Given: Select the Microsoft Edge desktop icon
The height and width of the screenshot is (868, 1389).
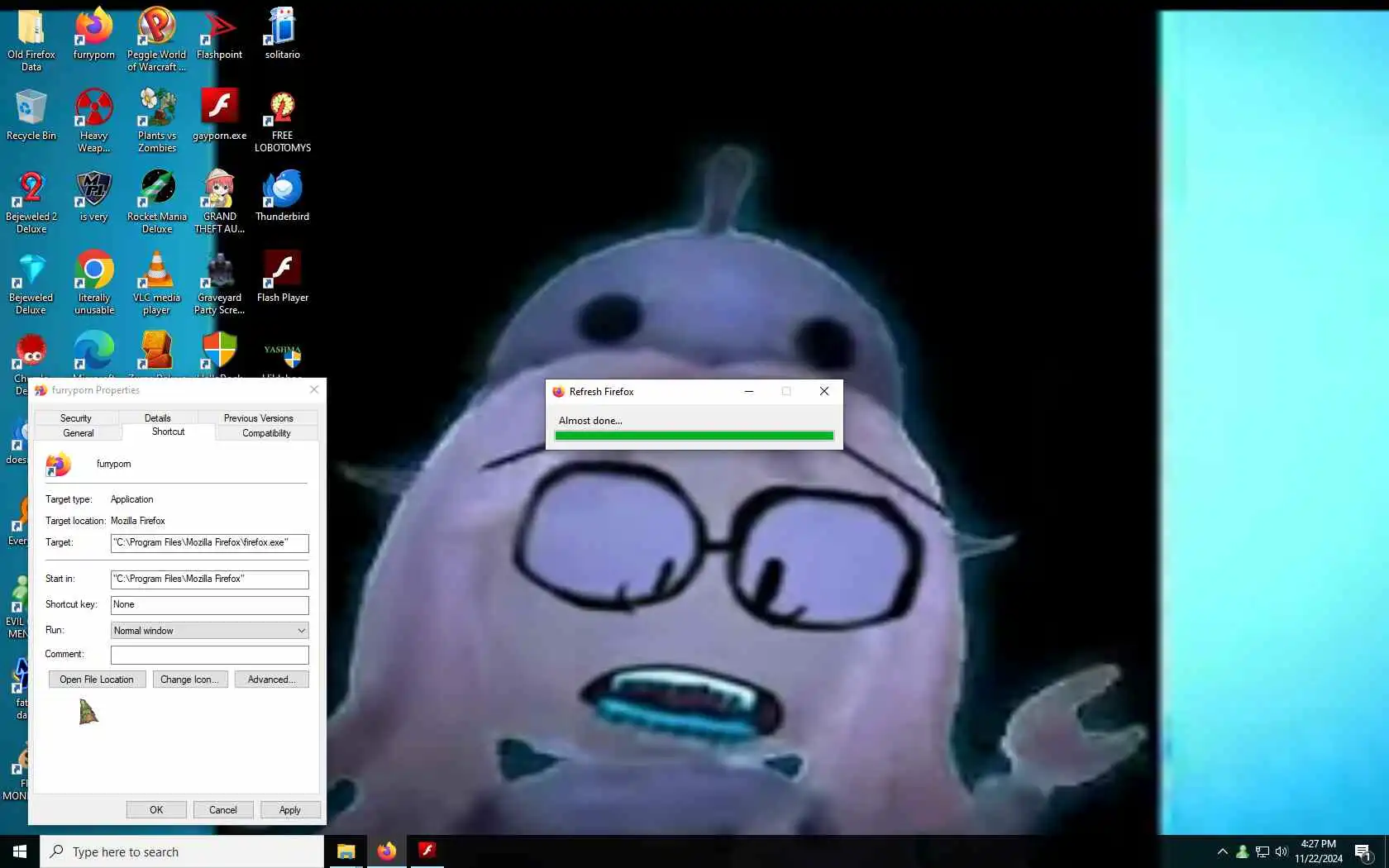Looking at the screenshot, I should (94, 351).
